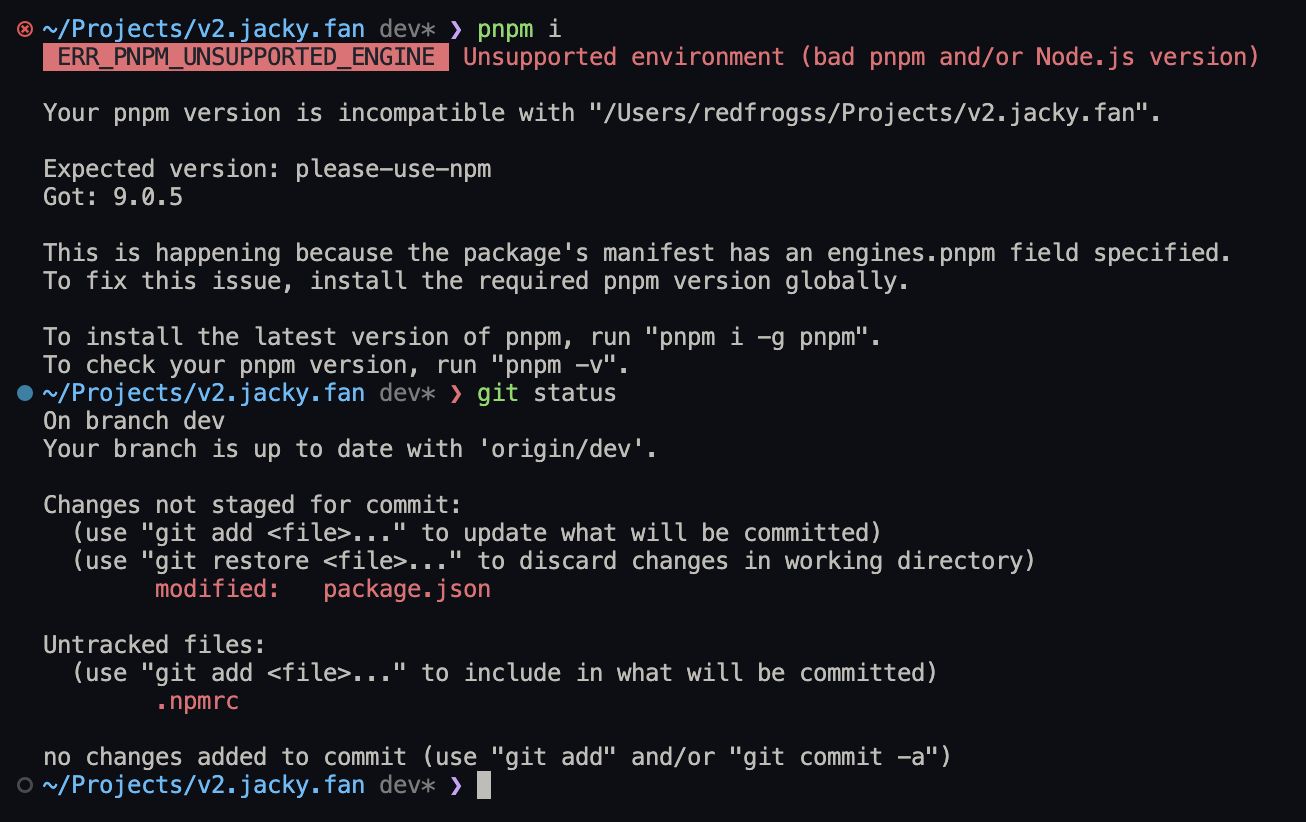Click the hollow circle beside the empty prompt
This screenshot has width=1306, height=822.
pos(25,786)
